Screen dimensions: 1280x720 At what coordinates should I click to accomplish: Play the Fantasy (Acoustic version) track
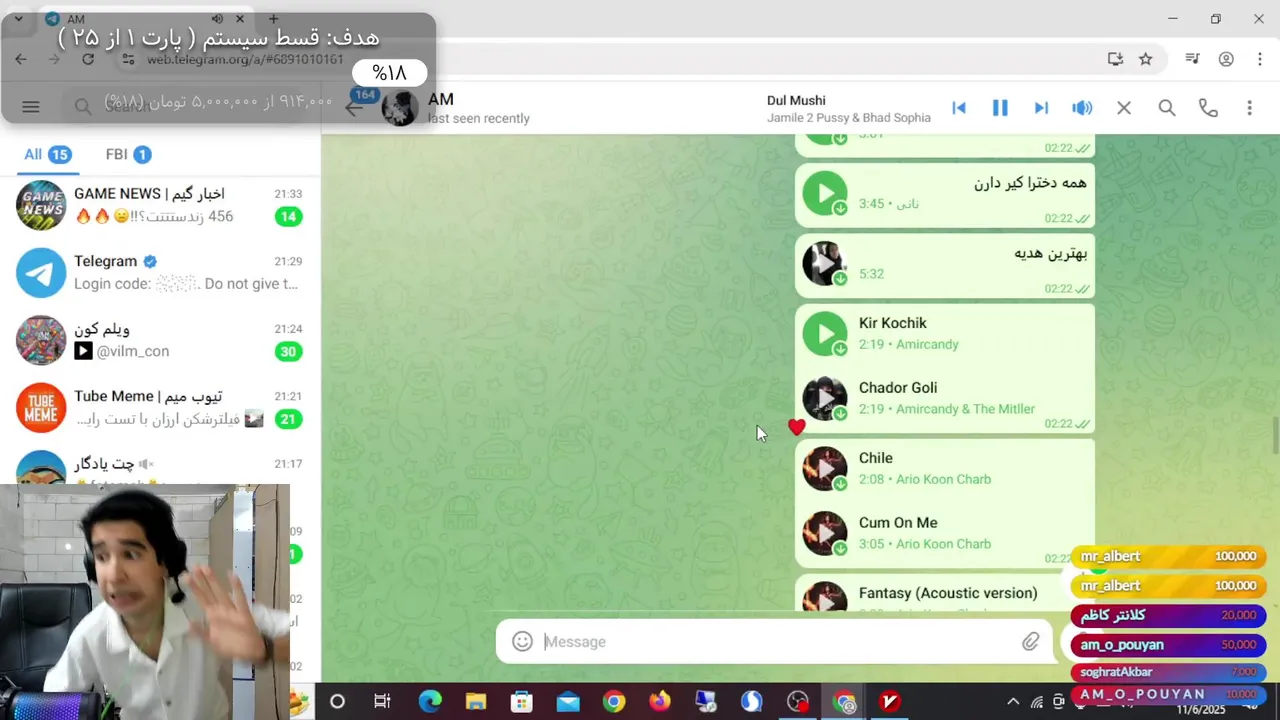pos(824,598)
